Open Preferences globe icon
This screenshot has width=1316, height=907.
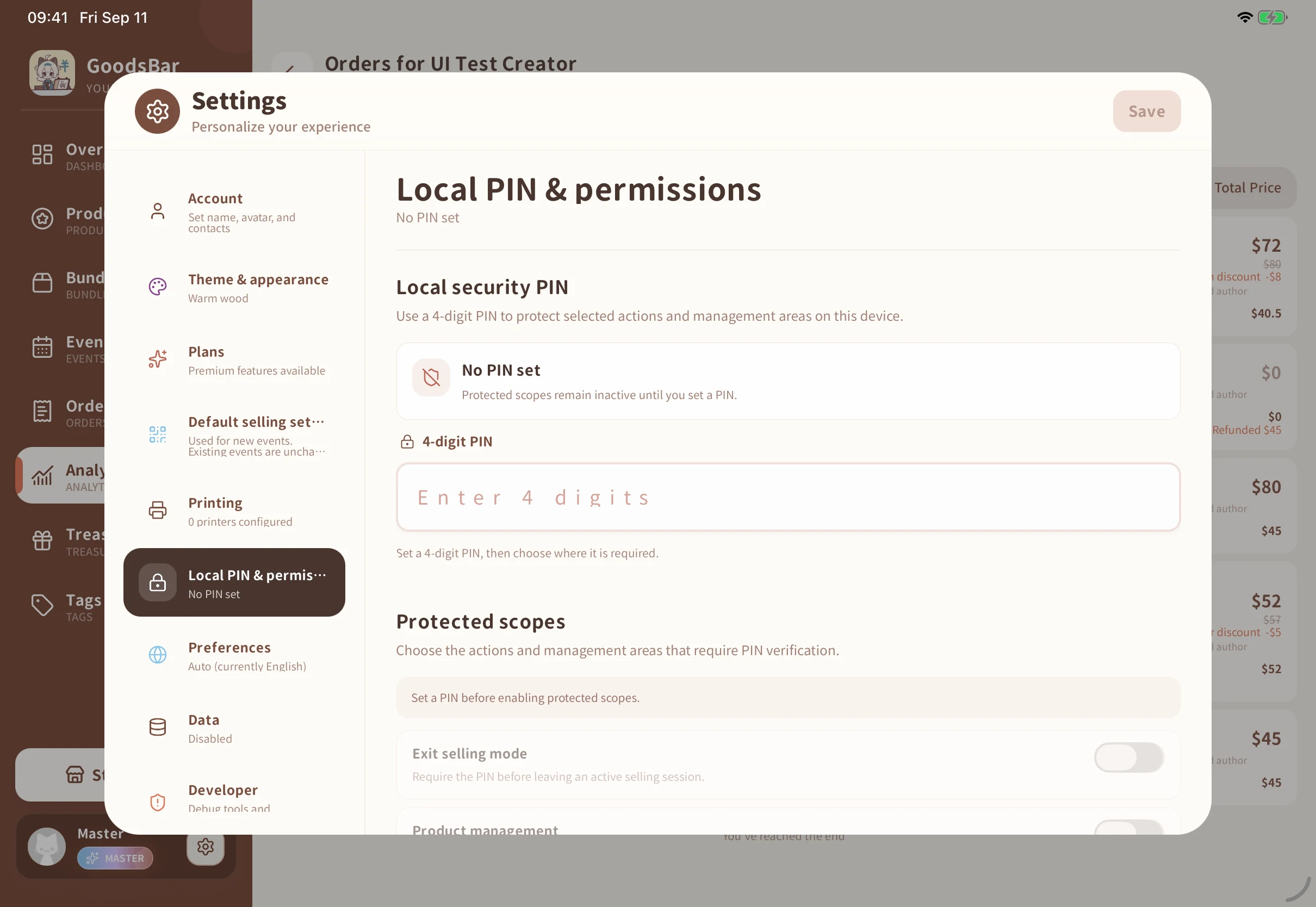[157, 655]
